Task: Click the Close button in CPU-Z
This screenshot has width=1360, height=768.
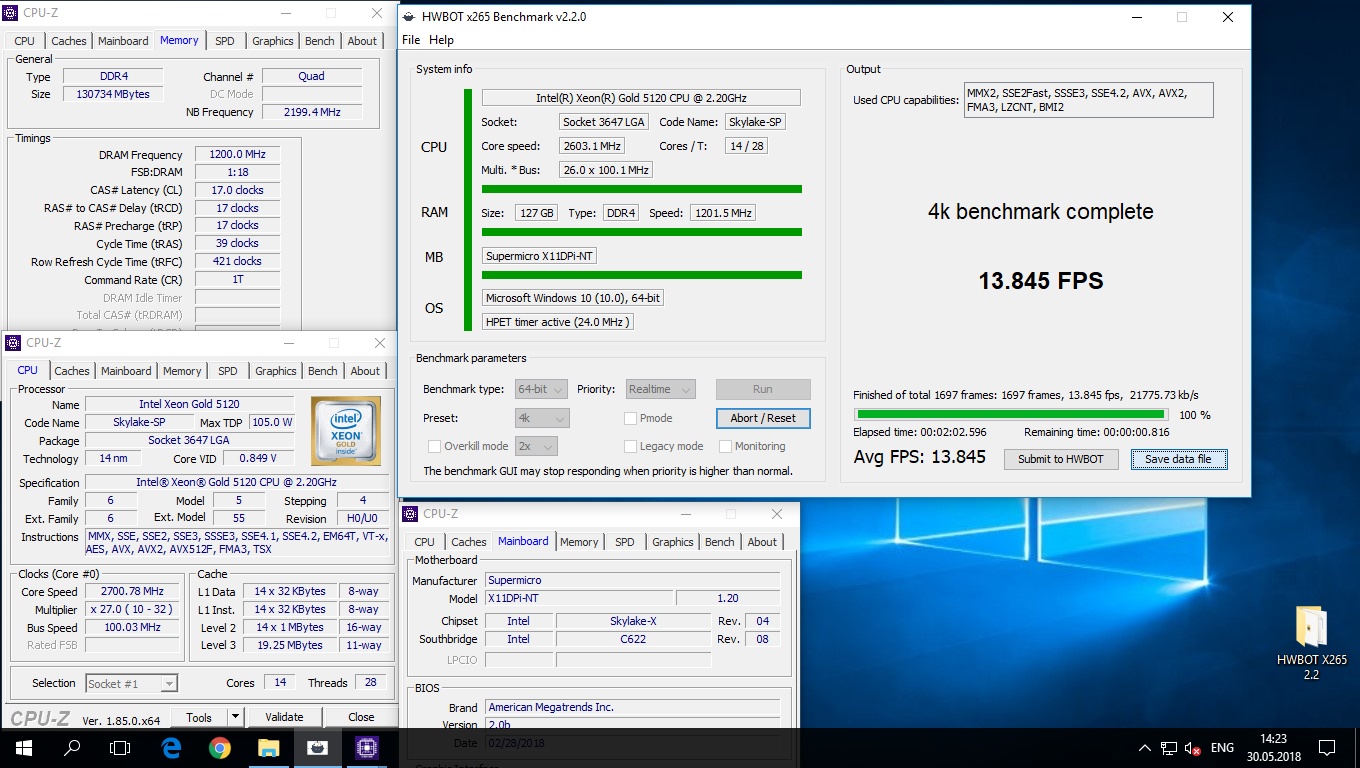Action: [361, 717]
